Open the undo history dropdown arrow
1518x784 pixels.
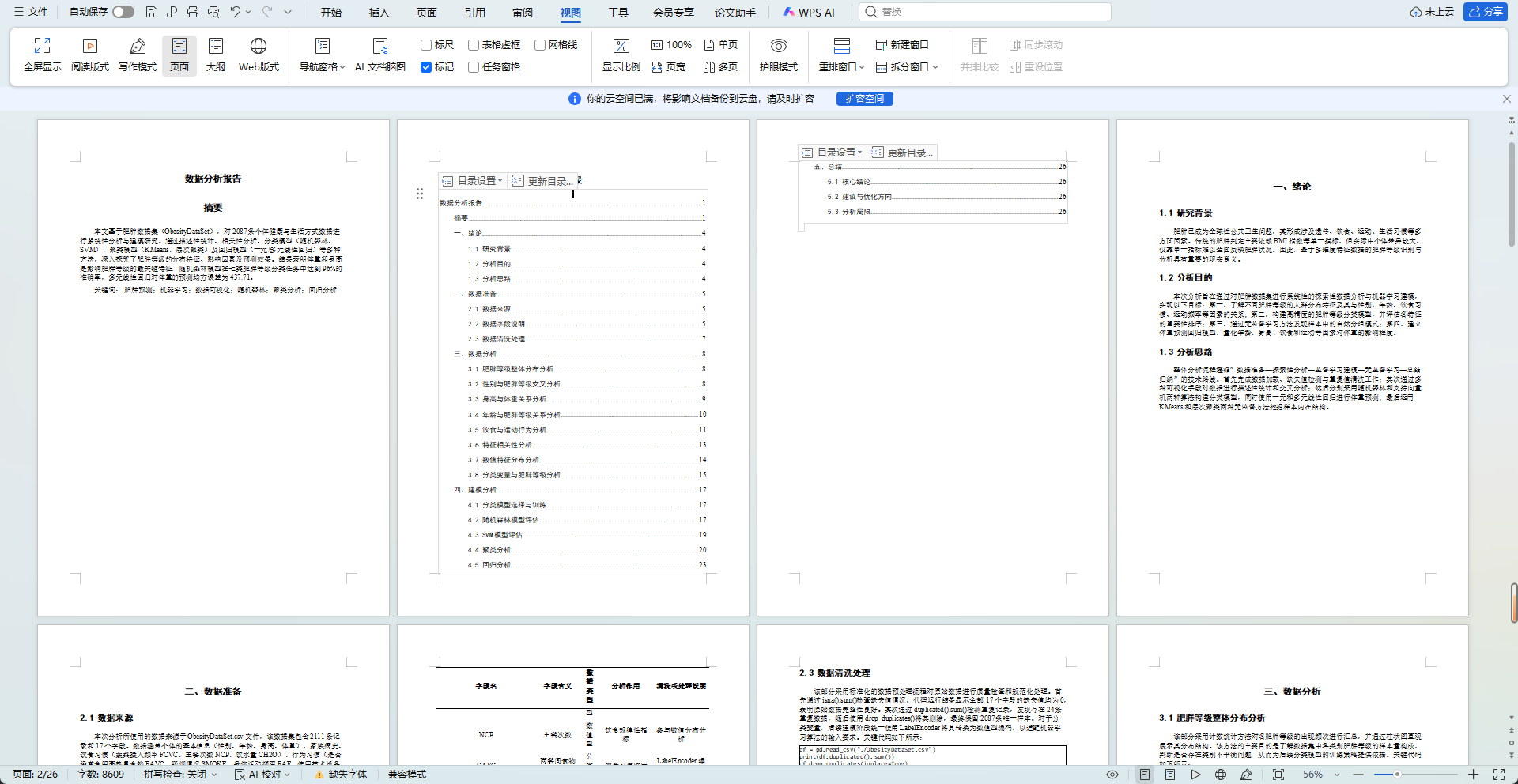point(248,12)
